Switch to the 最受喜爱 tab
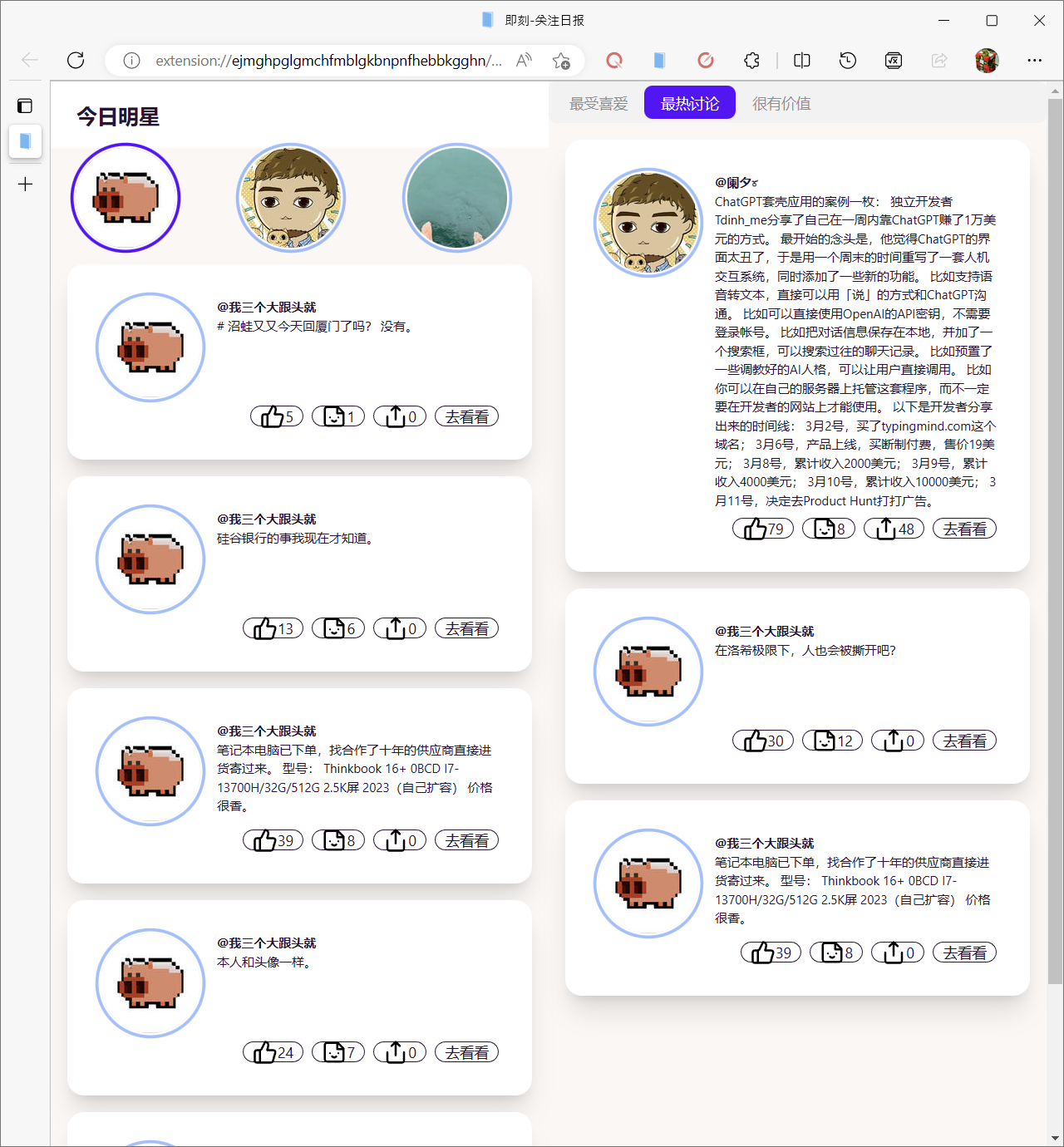The image size is (1064, 1147). point(598,102)
